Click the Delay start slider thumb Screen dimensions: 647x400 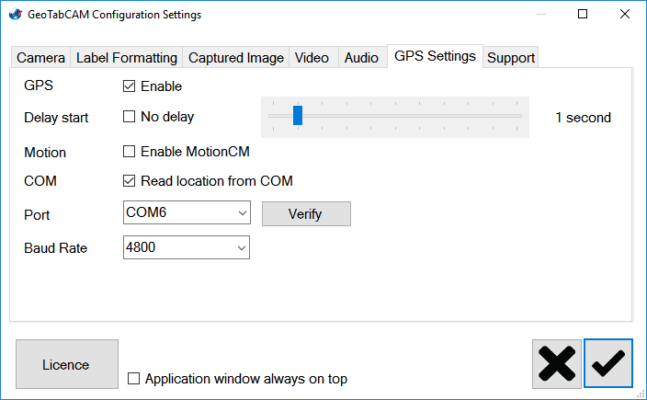298,116
